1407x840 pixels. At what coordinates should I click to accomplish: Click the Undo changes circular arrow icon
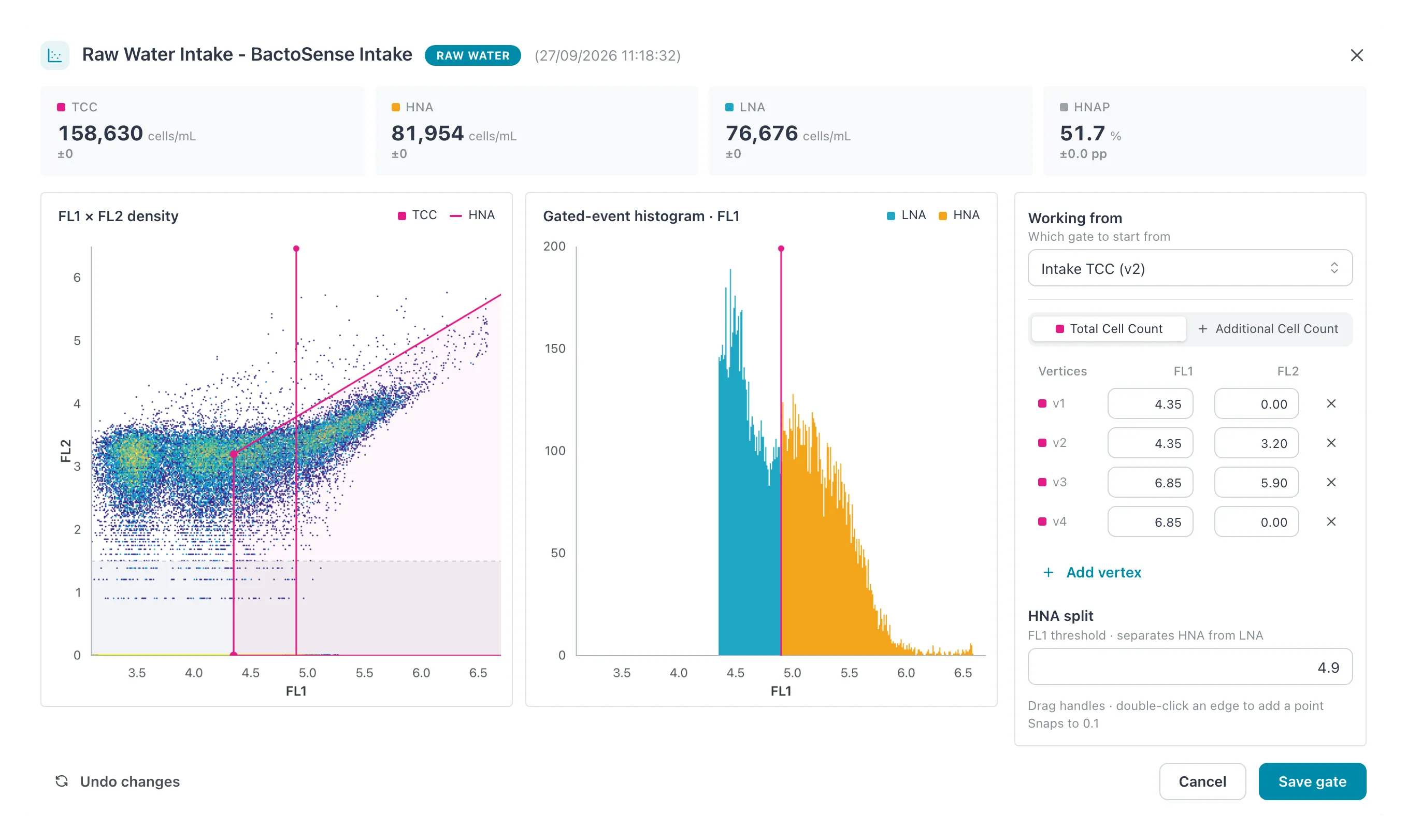coord(62,781)
